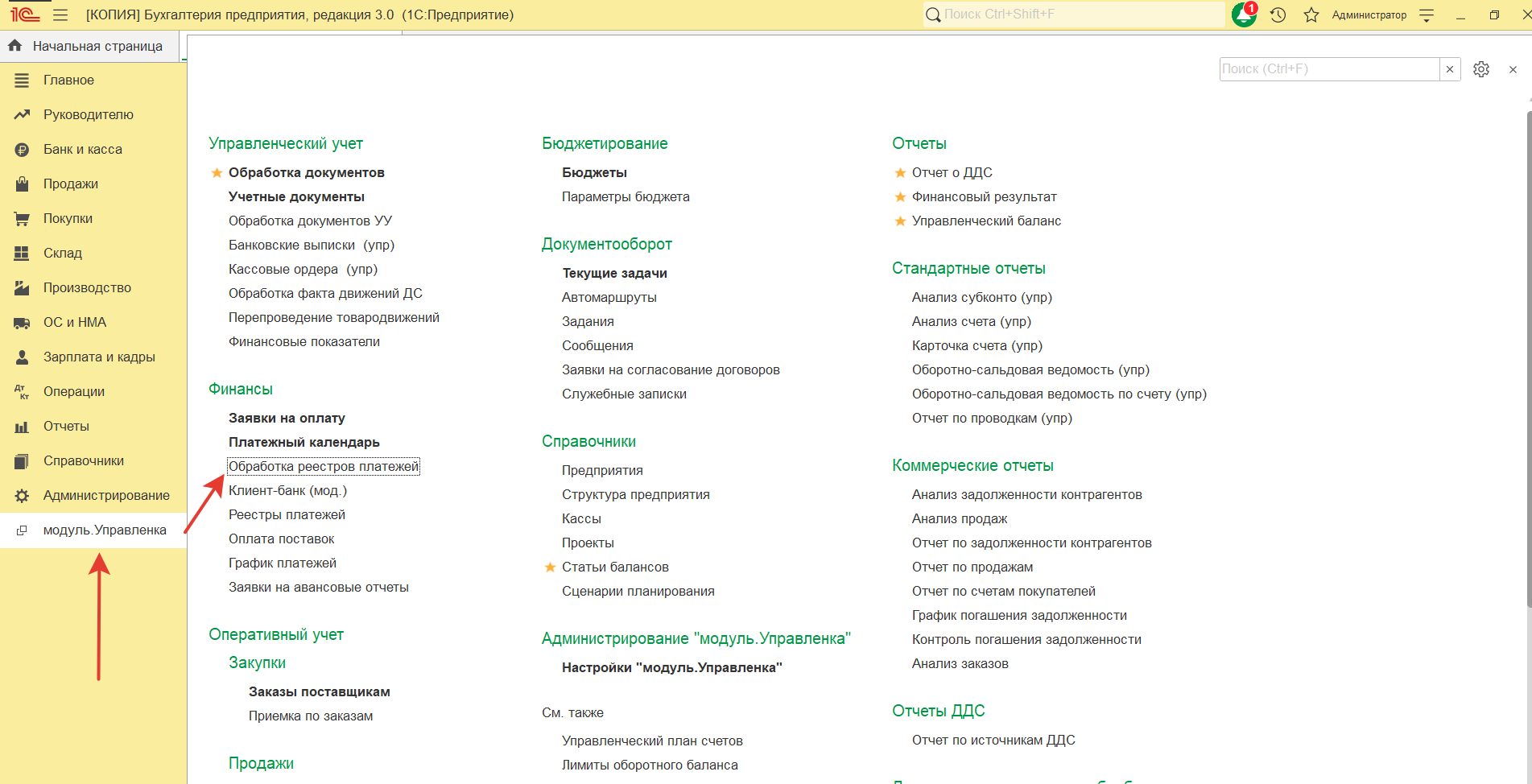Open the 1C main menu hamburger icon
1532x784 pixels.
pos(60,14)
